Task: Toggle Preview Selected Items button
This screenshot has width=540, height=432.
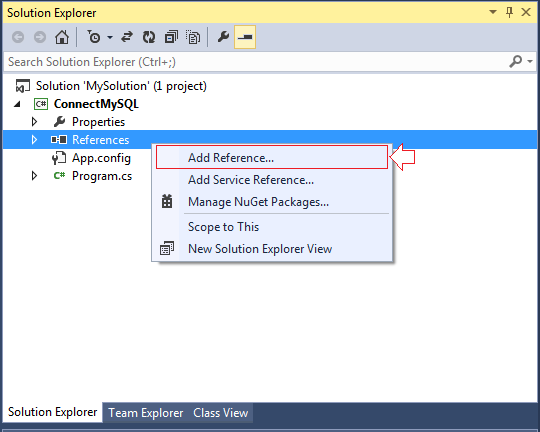Action: point(245,37)
